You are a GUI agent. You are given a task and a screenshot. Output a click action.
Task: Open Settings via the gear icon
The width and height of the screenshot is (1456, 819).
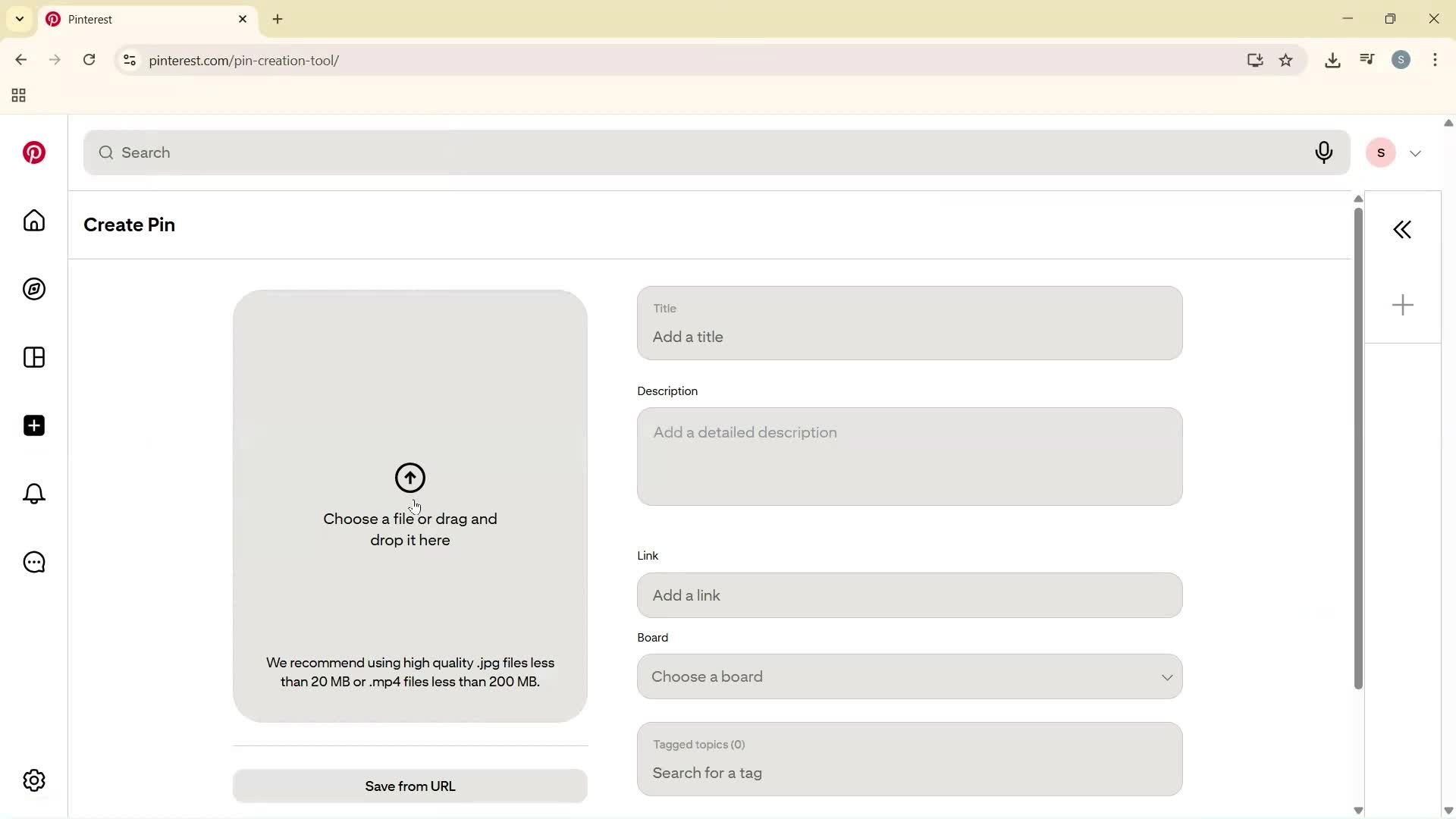33,780
